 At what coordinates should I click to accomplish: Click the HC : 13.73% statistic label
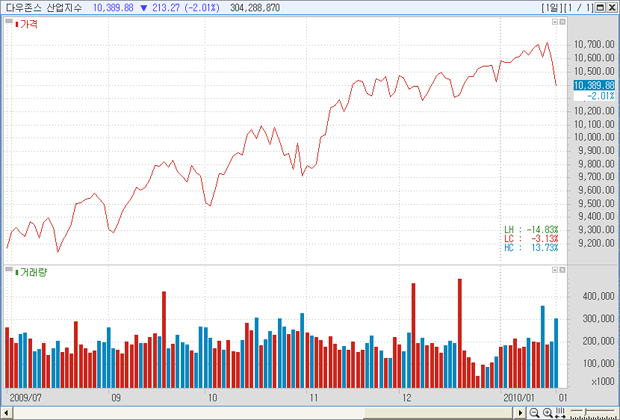pyautogui.click(x=530, y=247)
